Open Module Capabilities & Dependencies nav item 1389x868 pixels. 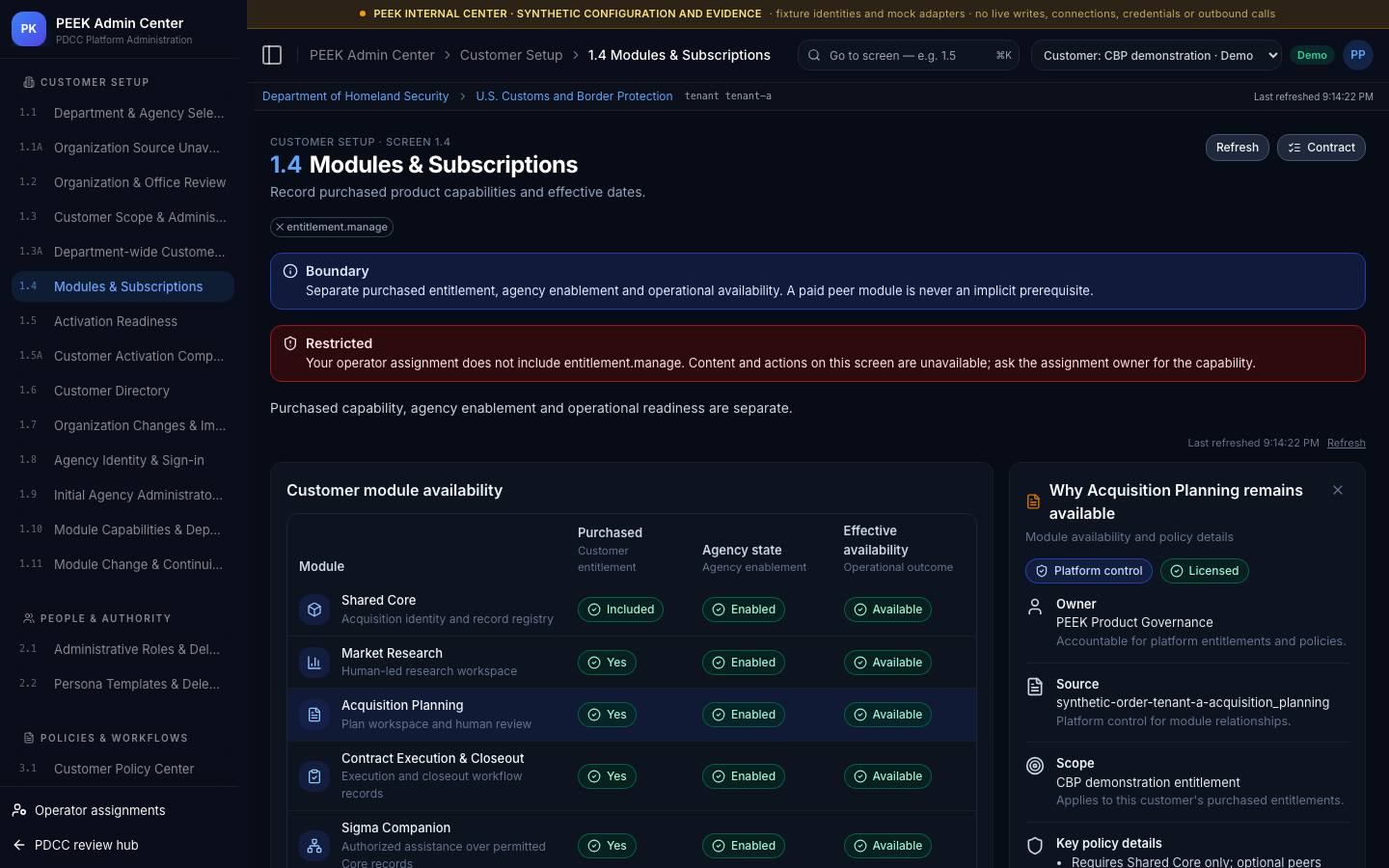pyautogui.click(x=123, y=529)
